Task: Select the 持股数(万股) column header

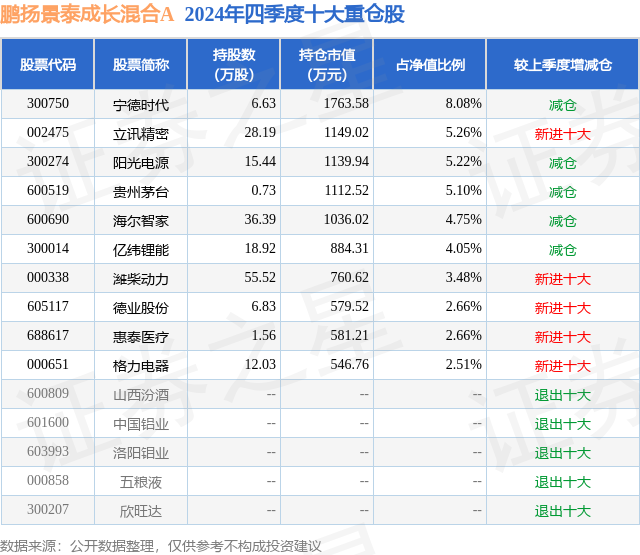Action: pyautogui.click(x=234, y=64)
